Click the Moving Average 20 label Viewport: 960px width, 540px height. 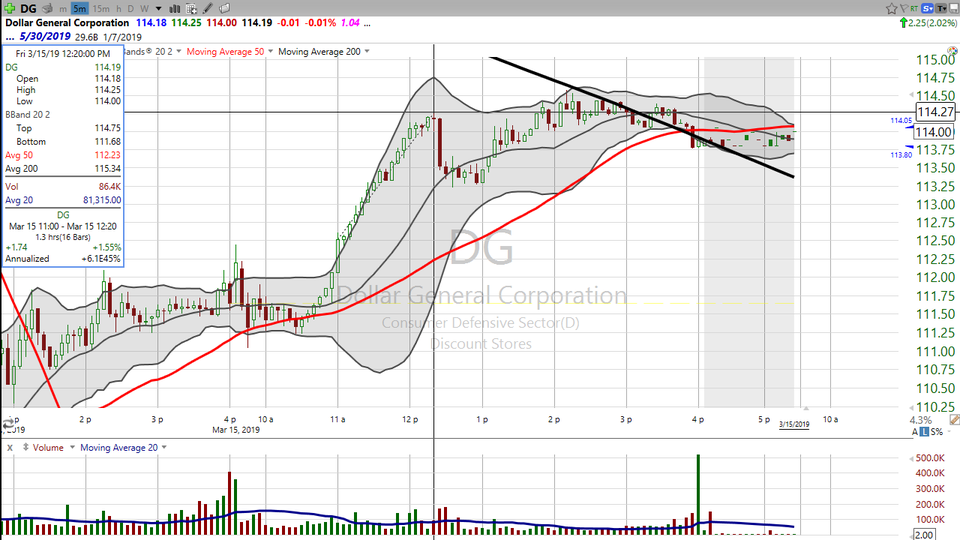coord(119,448)
